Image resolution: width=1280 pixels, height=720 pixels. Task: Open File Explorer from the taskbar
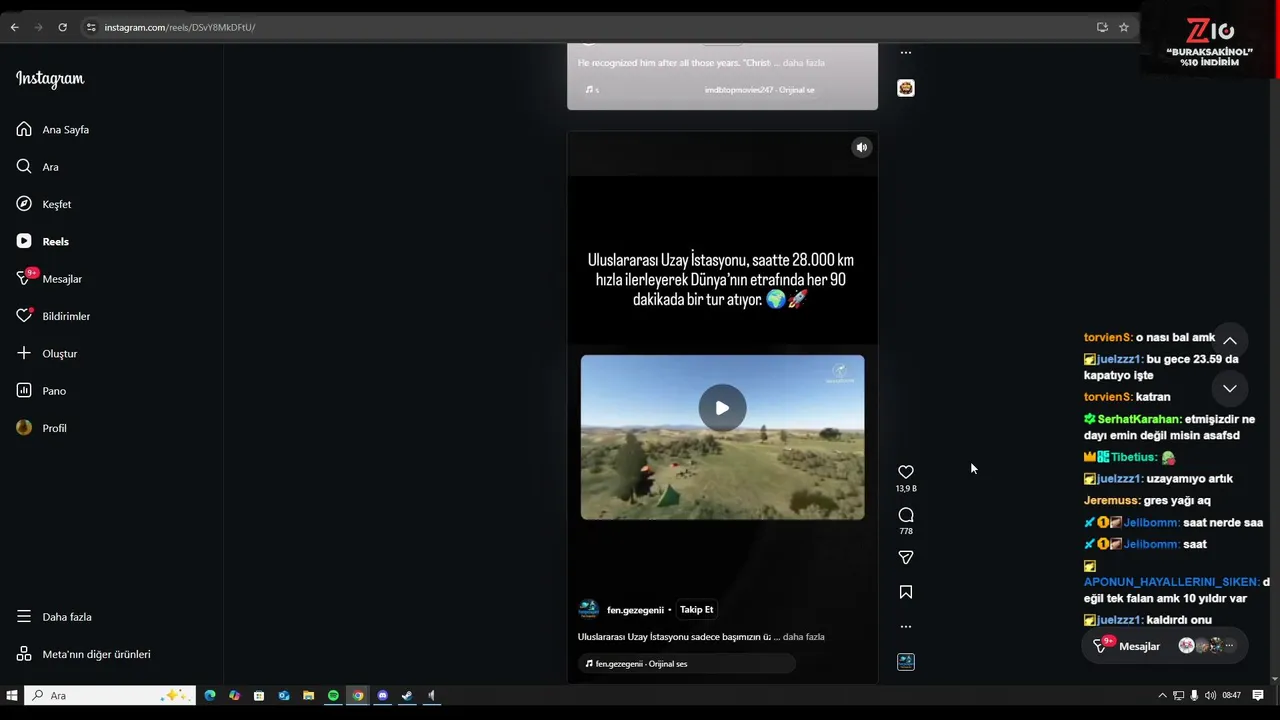point(308,695)
